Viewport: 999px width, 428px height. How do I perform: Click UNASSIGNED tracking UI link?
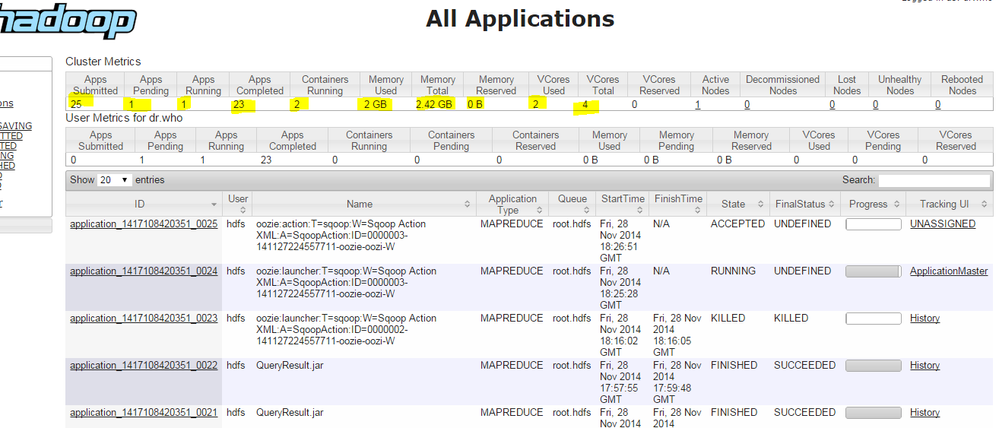point(942,224)
